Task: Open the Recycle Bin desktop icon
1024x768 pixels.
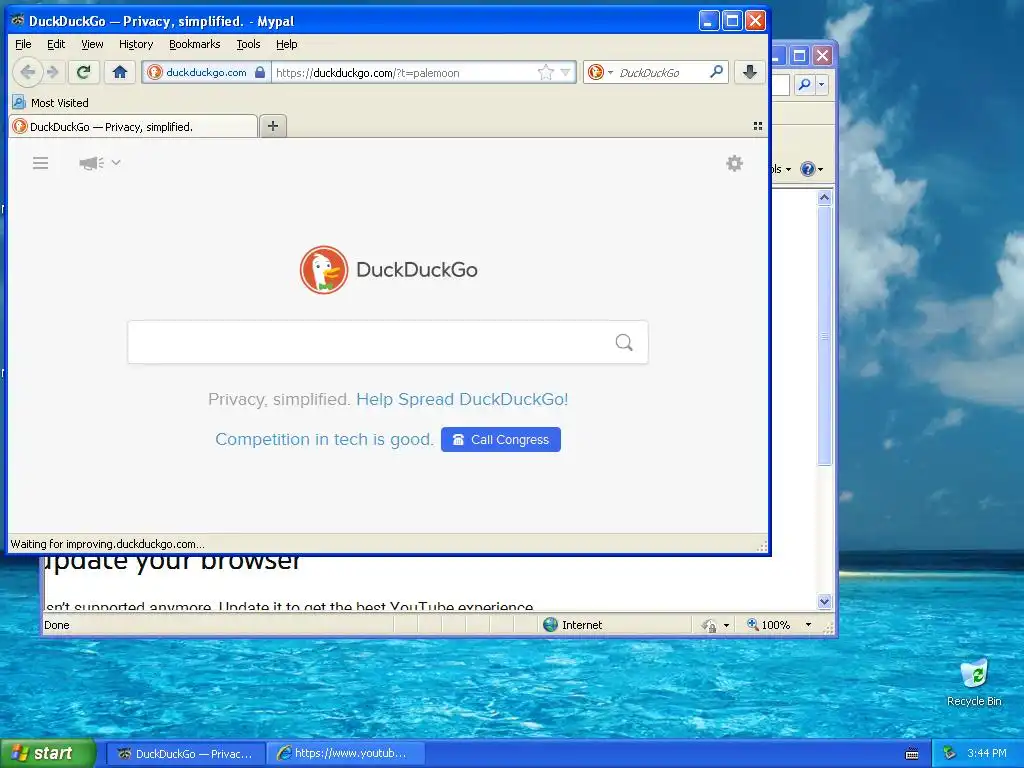Action: [x=974, y=683]
